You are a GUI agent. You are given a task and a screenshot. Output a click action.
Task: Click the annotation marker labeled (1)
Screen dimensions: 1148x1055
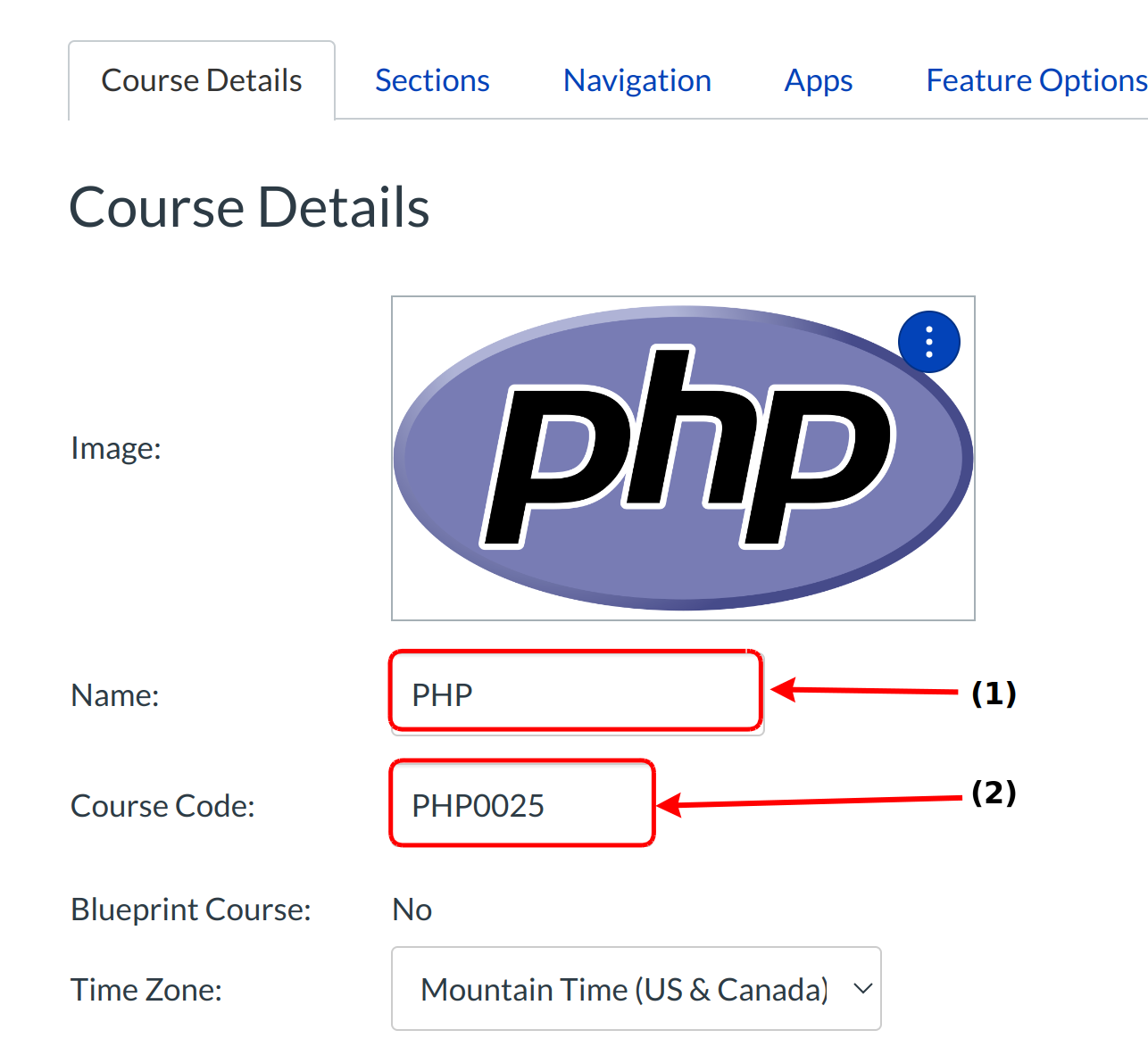pyautogui.click(x=994, y=693)
